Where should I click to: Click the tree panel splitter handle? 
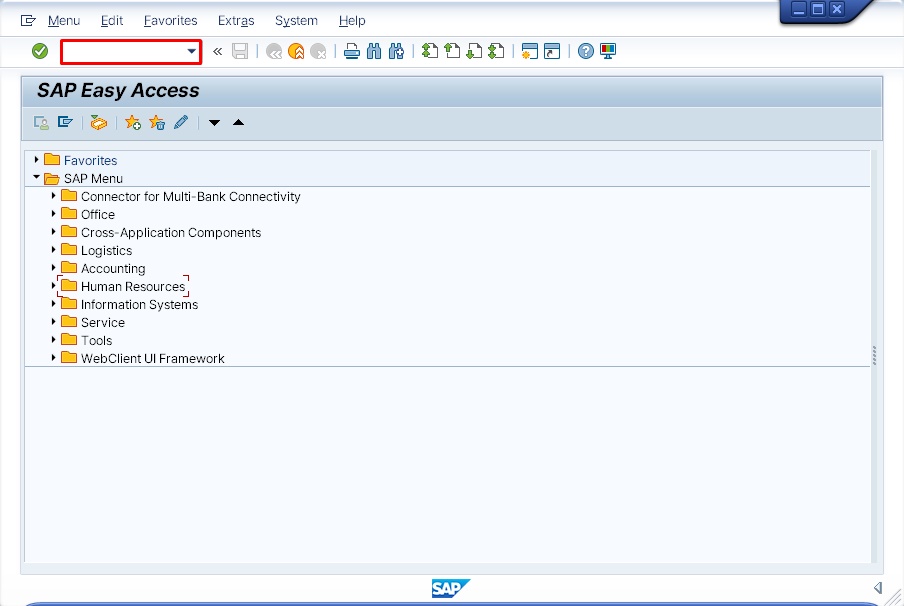click(x=875, y=356)
